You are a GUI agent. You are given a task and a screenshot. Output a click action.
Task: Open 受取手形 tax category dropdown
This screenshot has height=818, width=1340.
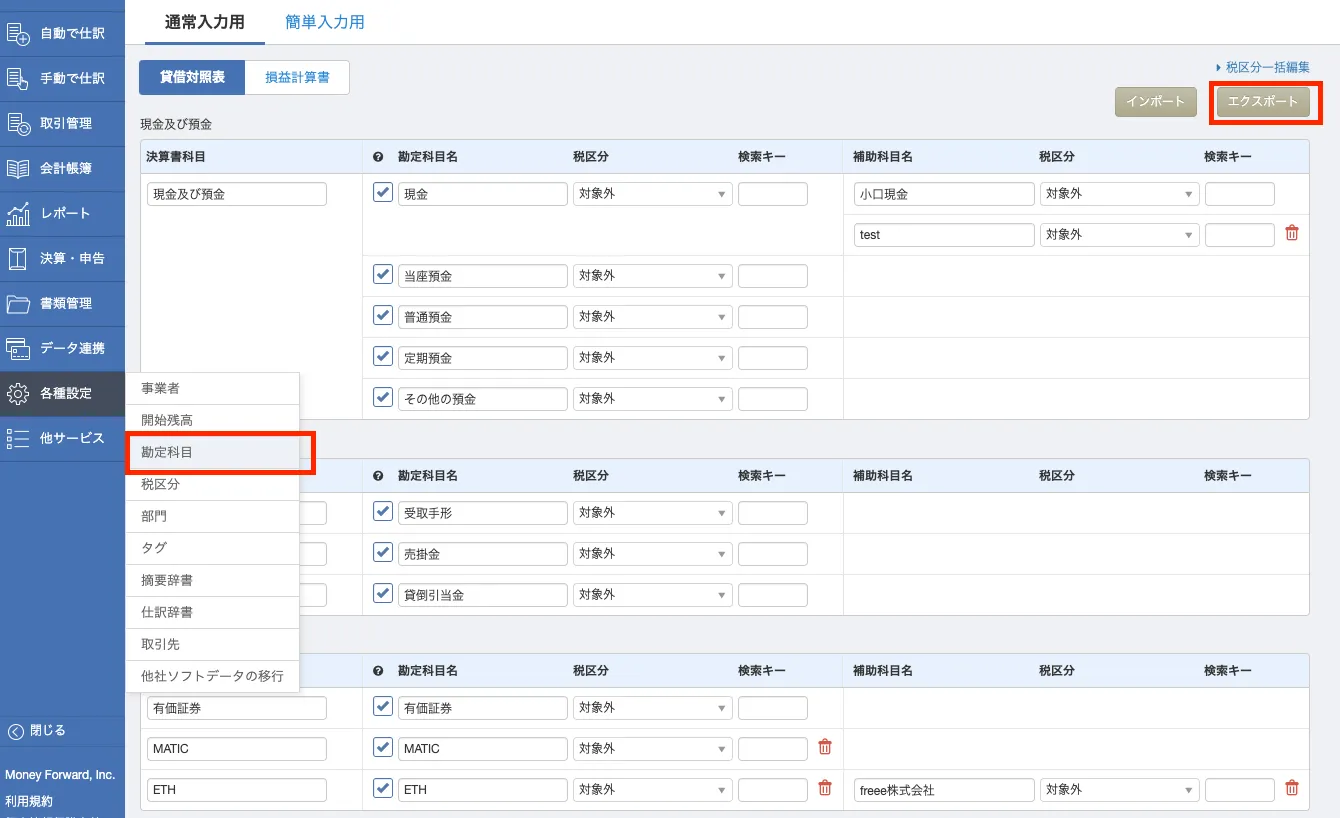tap(652, 513)
